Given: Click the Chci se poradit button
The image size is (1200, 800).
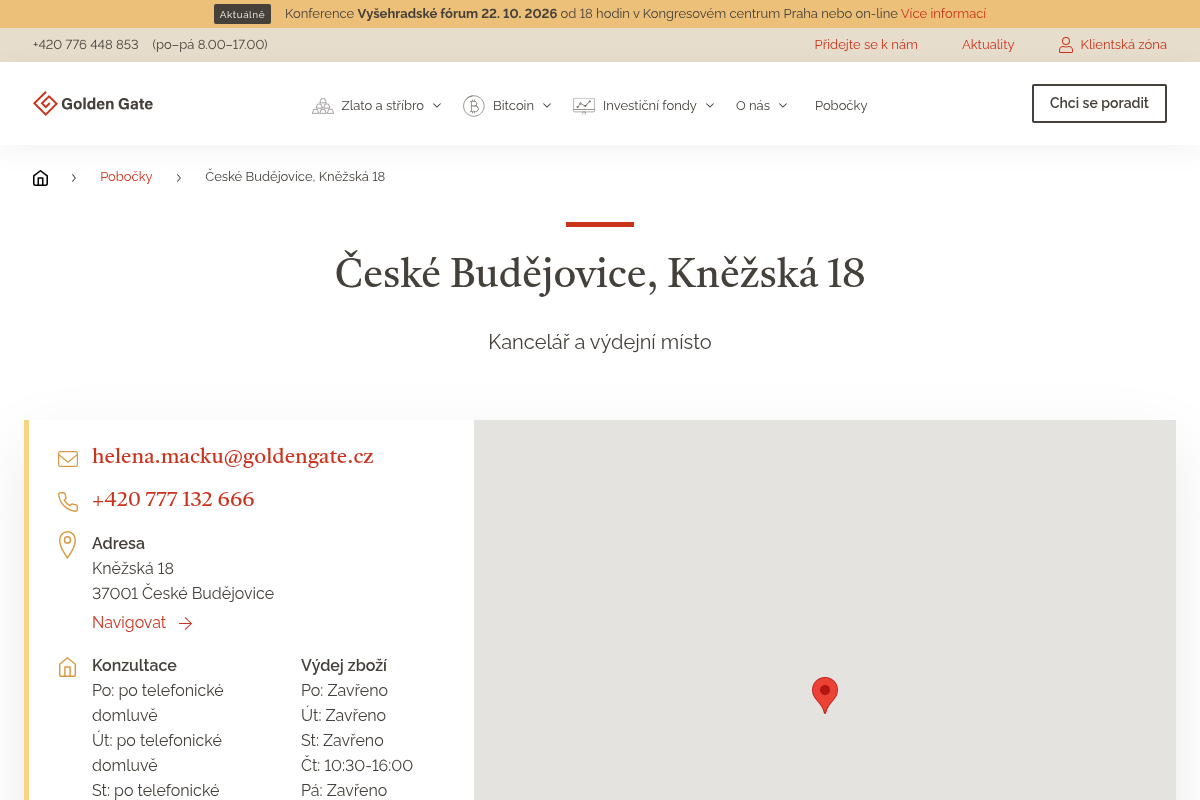Looking at the screenshot, I should pyautogui.click(x=1099, y=103).
